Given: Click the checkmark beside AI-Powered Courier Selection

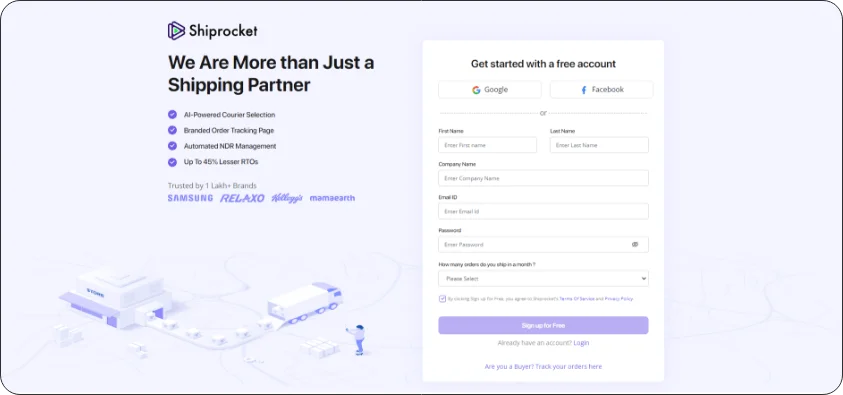Looking at the screenshot, I should click(x=172, y=114).
